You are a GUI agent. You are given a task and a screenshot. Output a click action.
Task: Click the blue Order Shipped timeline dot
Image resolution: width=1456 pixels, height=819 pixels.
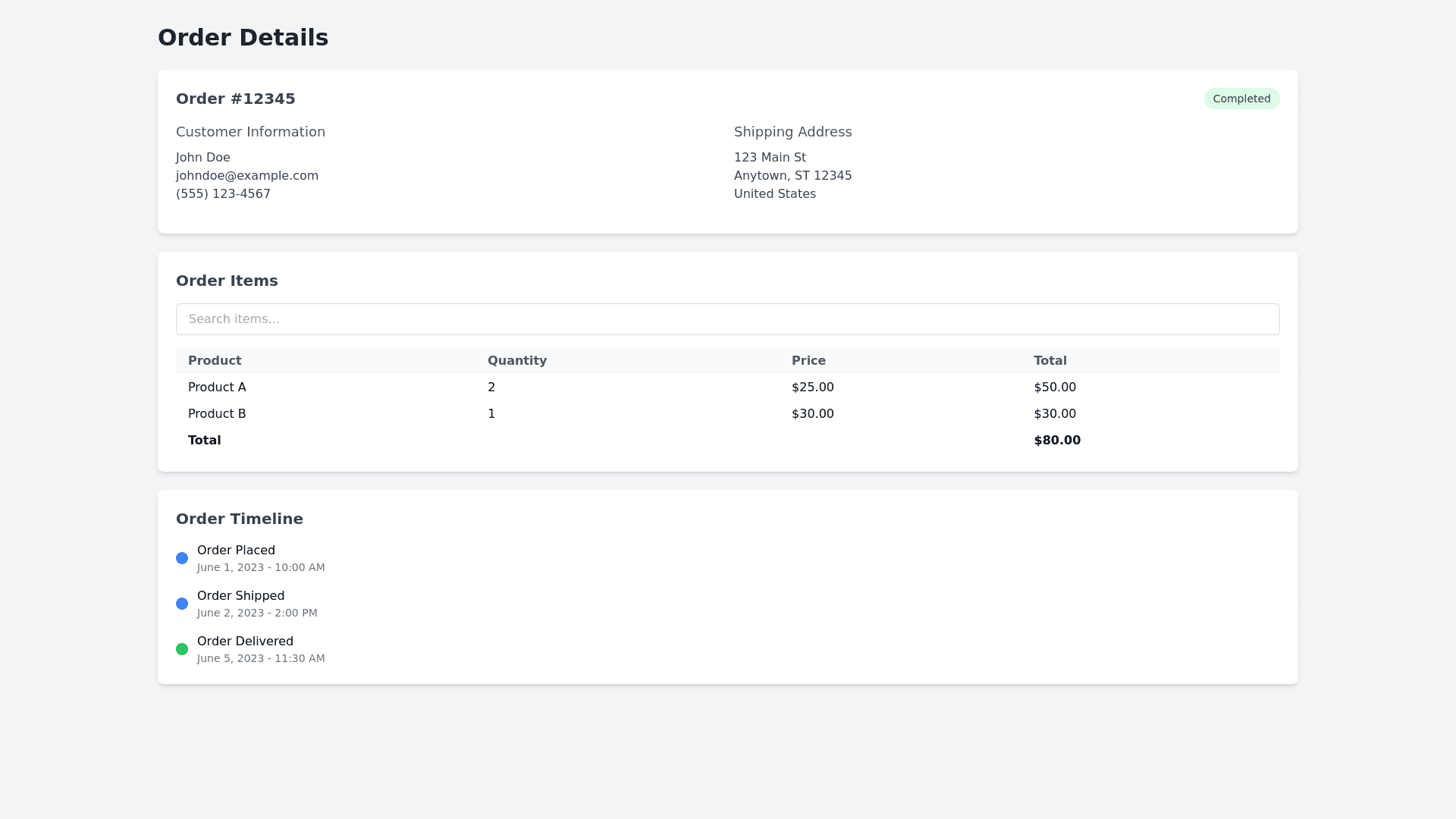click(x=182, y=604)
